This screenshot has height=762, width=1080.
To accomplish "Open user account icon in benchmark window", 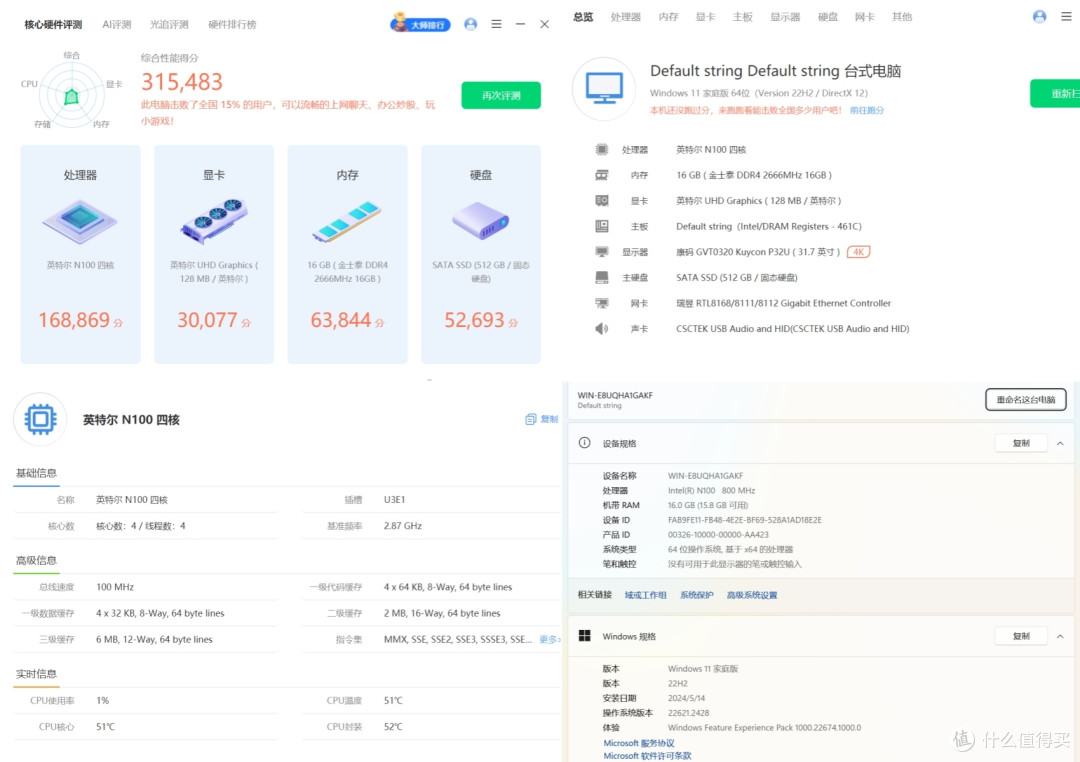I will coord(470,24).
